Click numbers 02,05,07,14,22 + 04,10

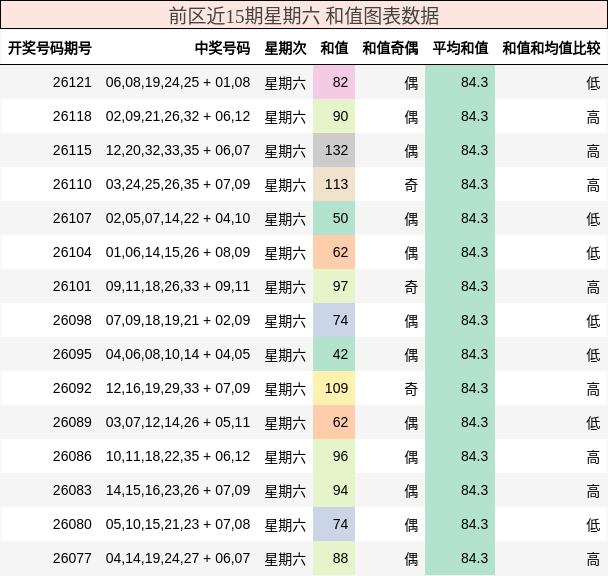(178, 218)
